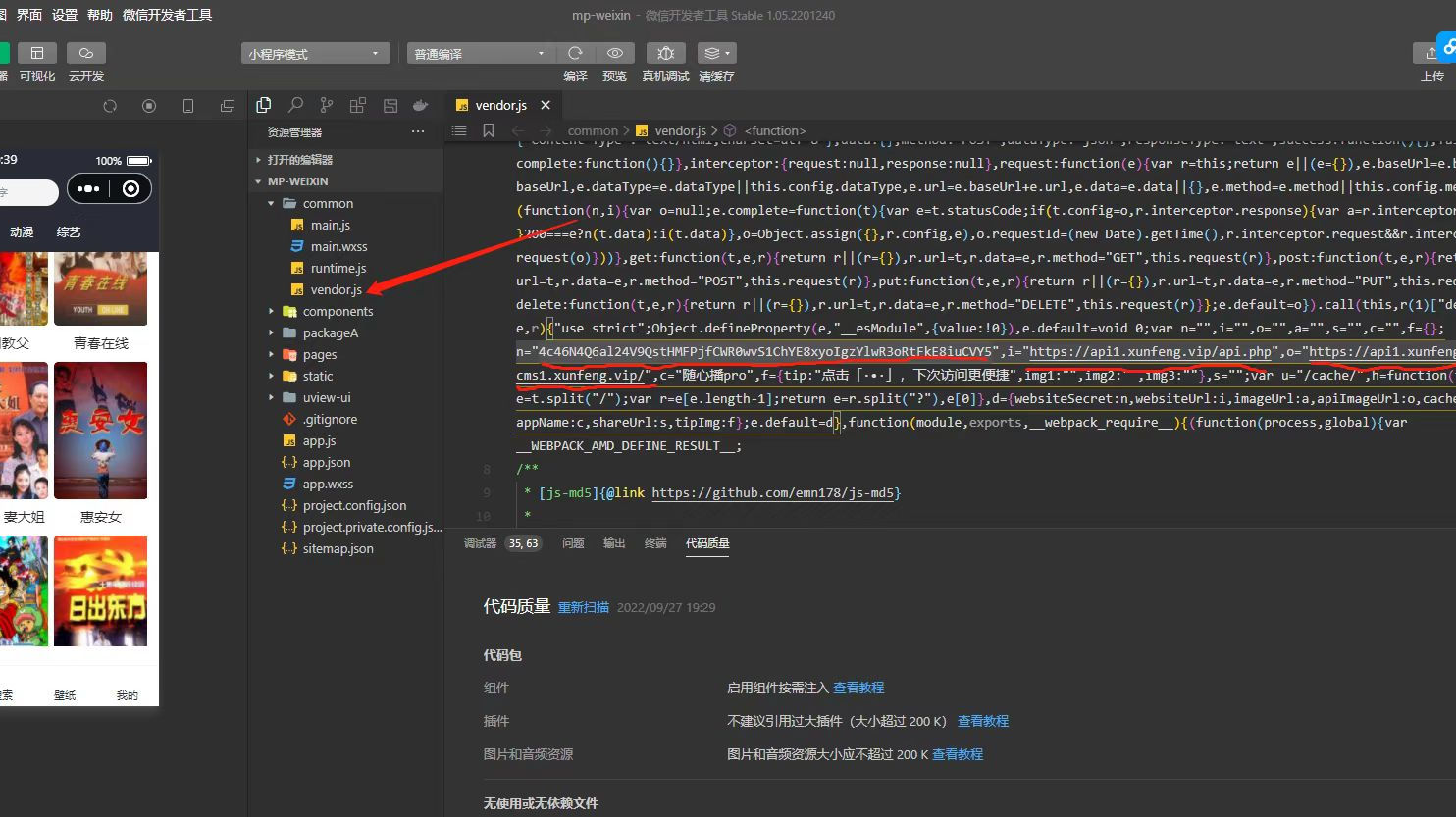Click the save-layout icon in activity bar
The width and height of the screenshot is (1456, 817).
click(390, 105)
